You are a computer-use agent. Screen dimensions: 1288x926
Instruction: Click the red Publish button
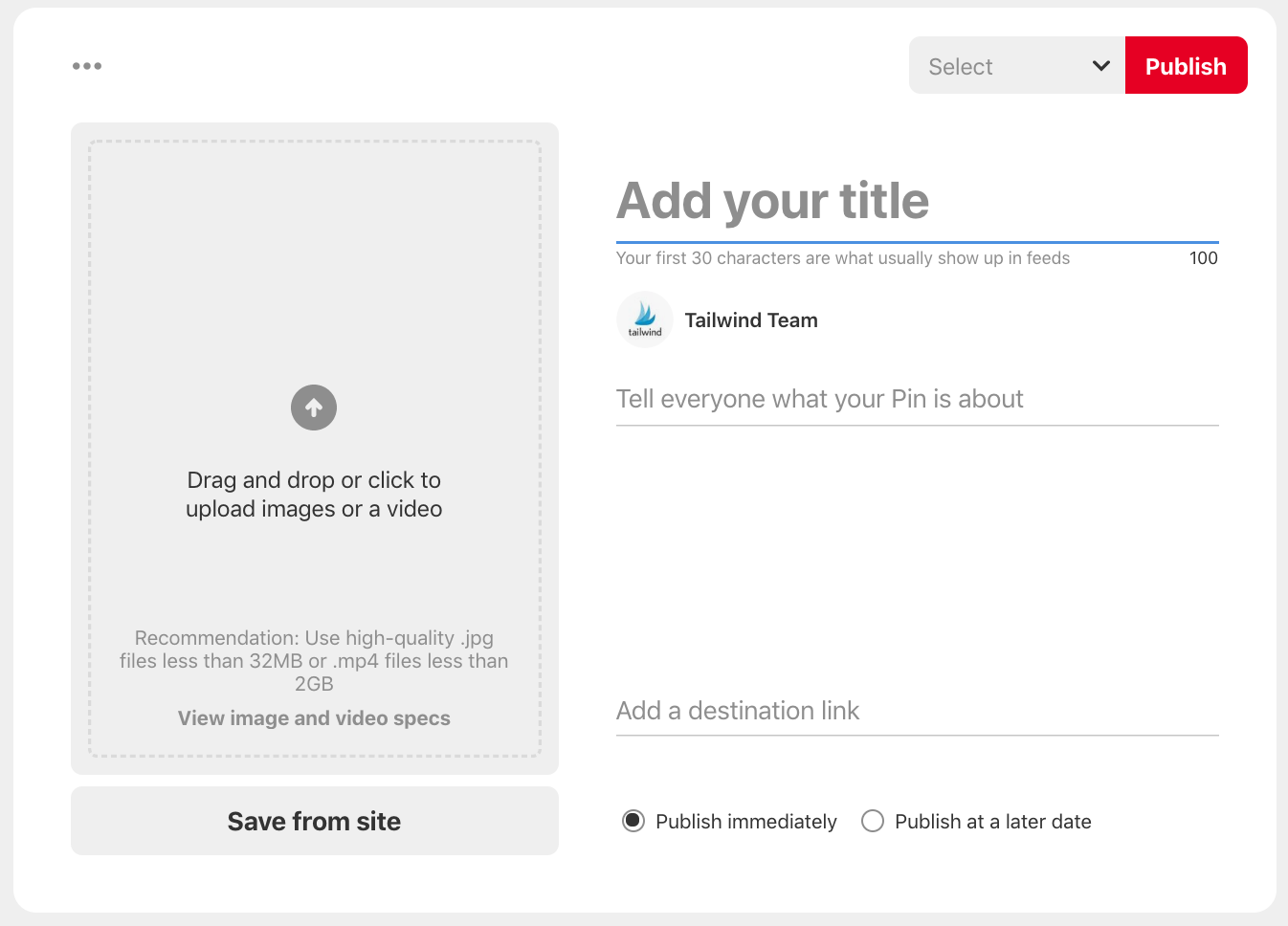pos(1187,65)
